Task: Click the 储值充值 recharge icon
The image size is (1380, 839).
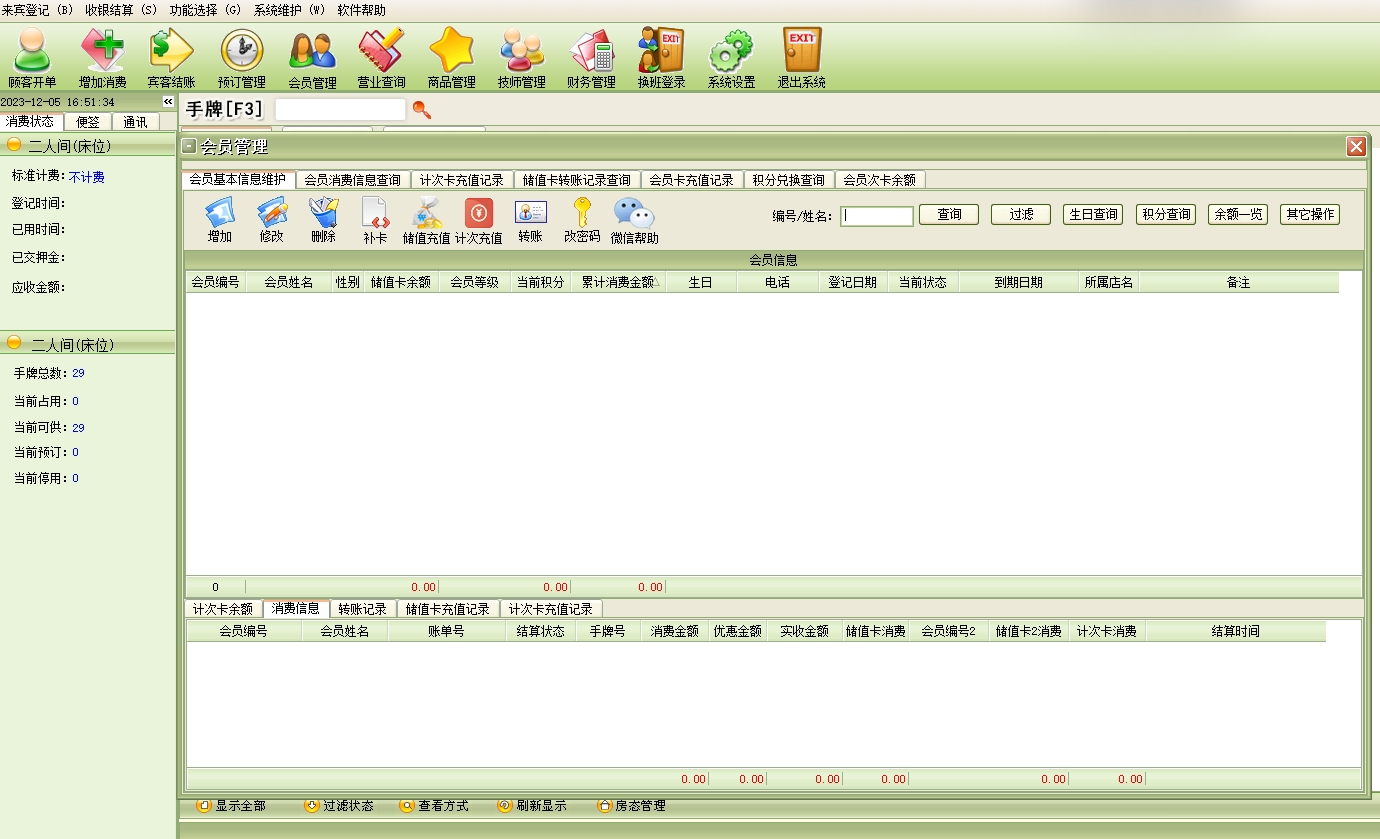Action: click(426, 221)
